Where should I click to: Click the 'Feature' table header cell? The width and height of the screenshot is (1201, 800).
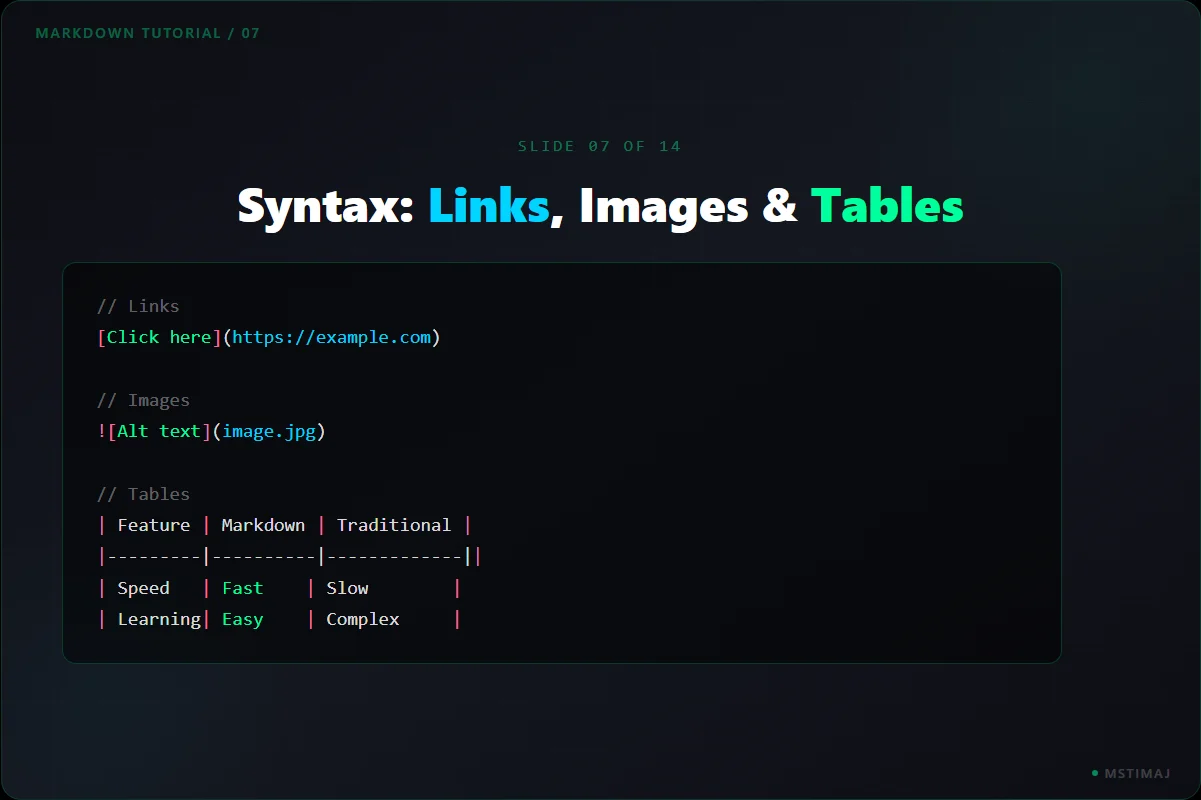[154, 525]
